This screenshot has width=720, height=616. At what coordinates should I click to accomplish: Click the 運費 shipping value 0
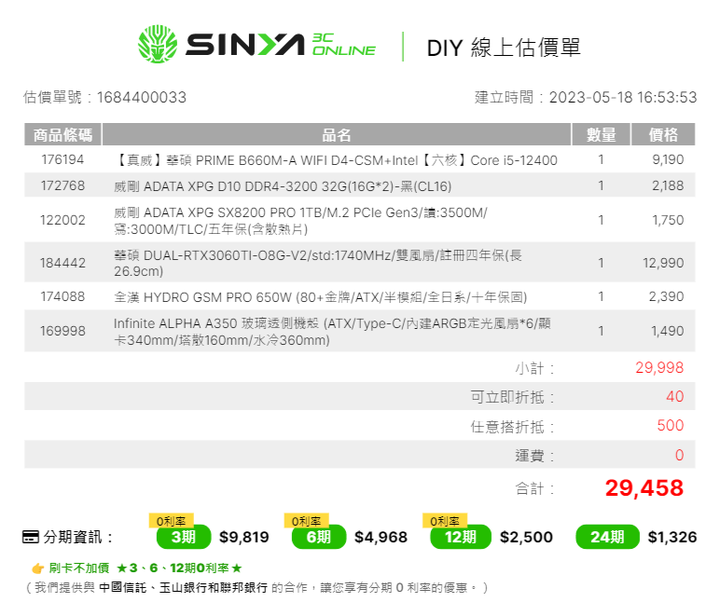point(680,455)
